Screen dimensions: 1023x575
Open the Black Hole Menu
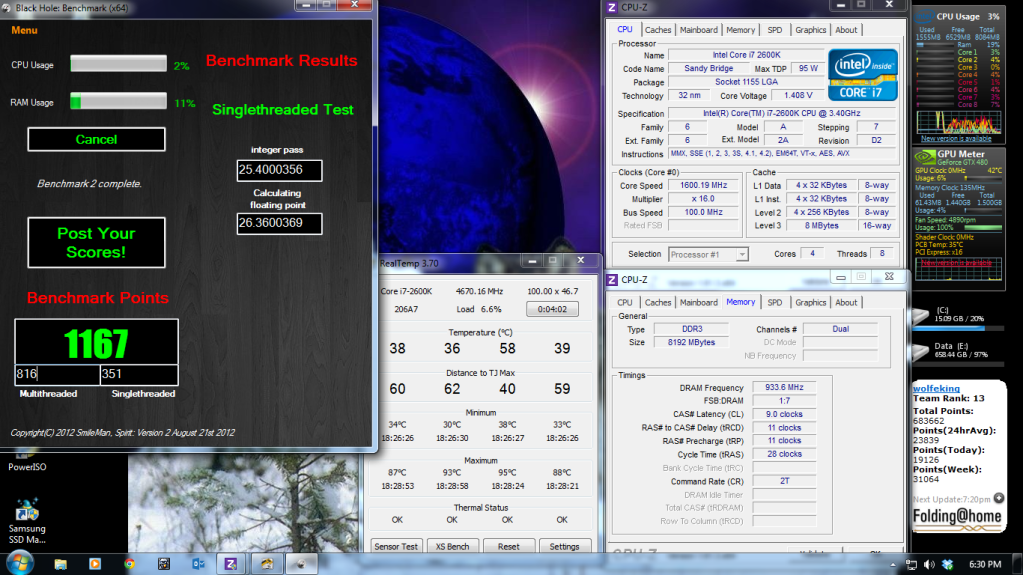(24, 31)
